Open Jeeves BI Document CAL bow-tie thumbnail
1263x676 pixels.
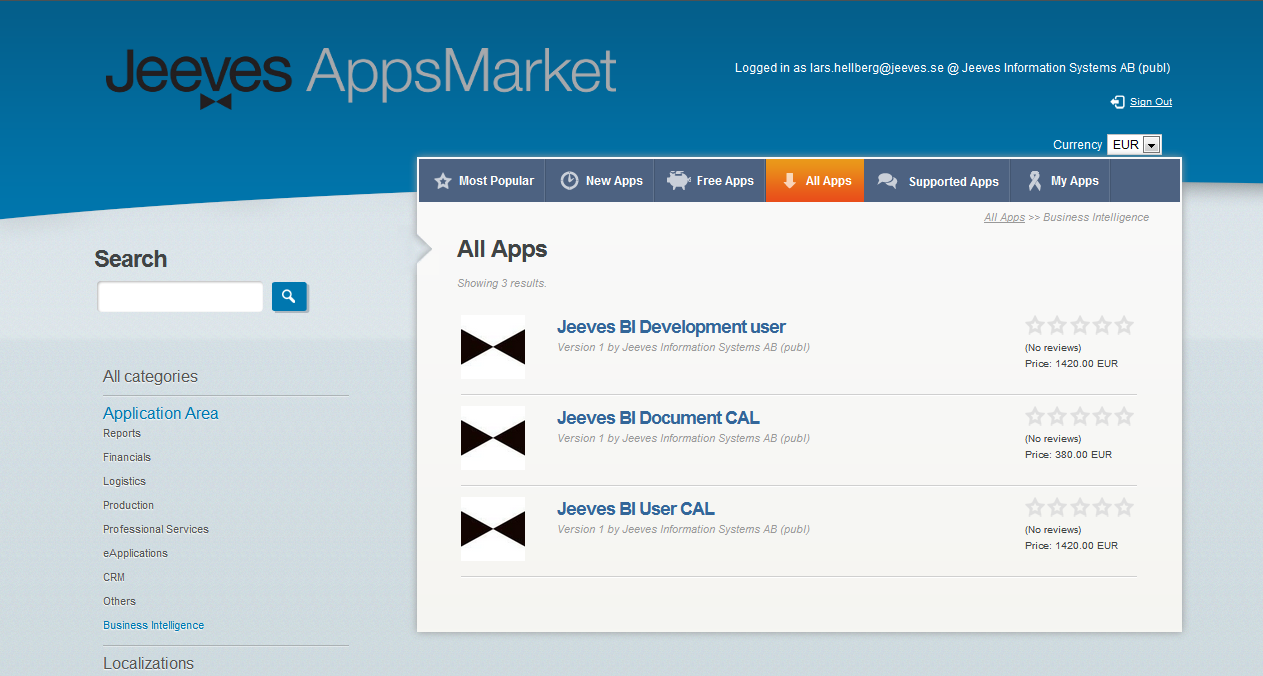coord(493,438)
